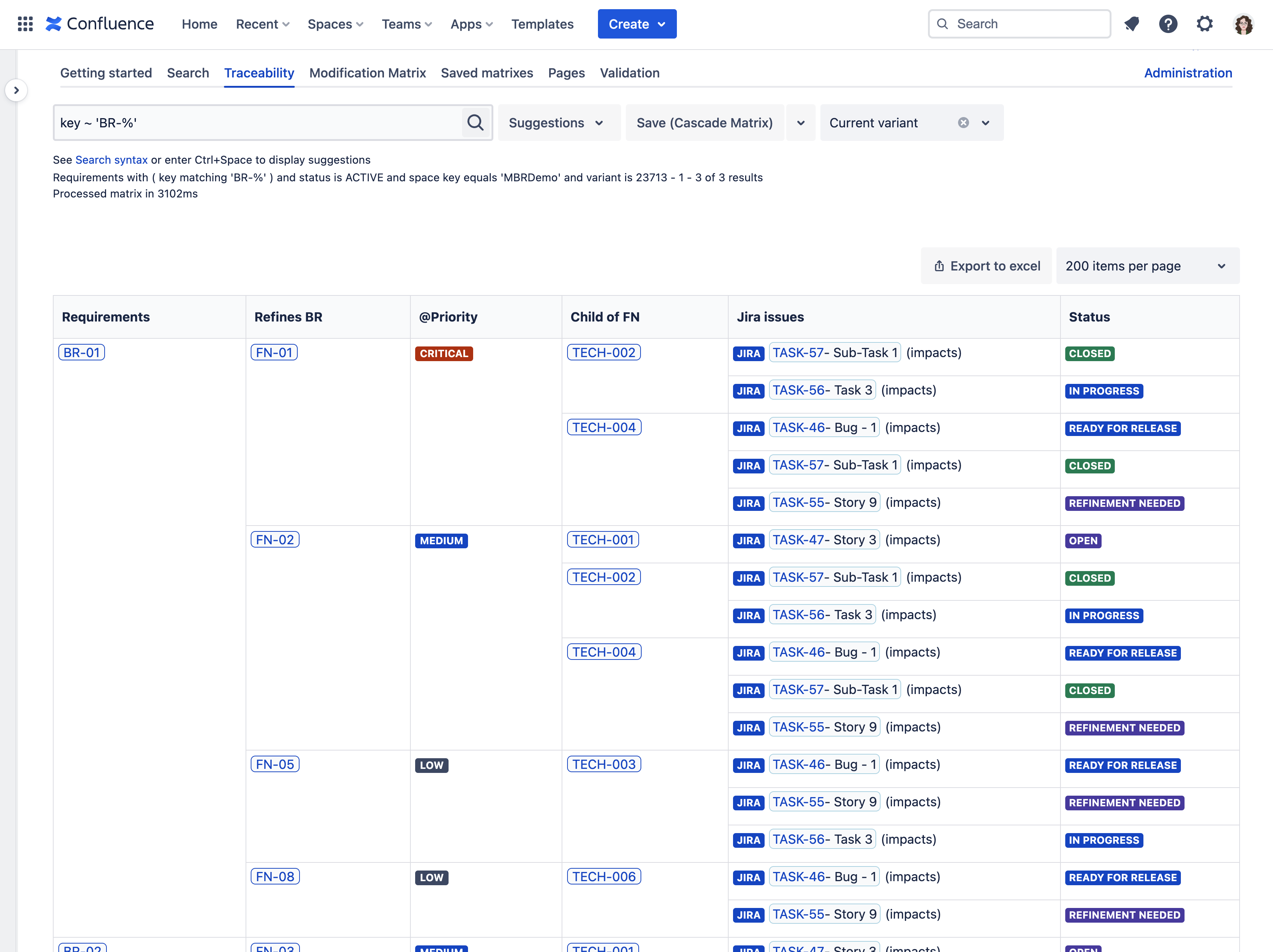Click the user profile avatar
The width and height of the screenshot is (1273, 952).
tap(1243, 24)
